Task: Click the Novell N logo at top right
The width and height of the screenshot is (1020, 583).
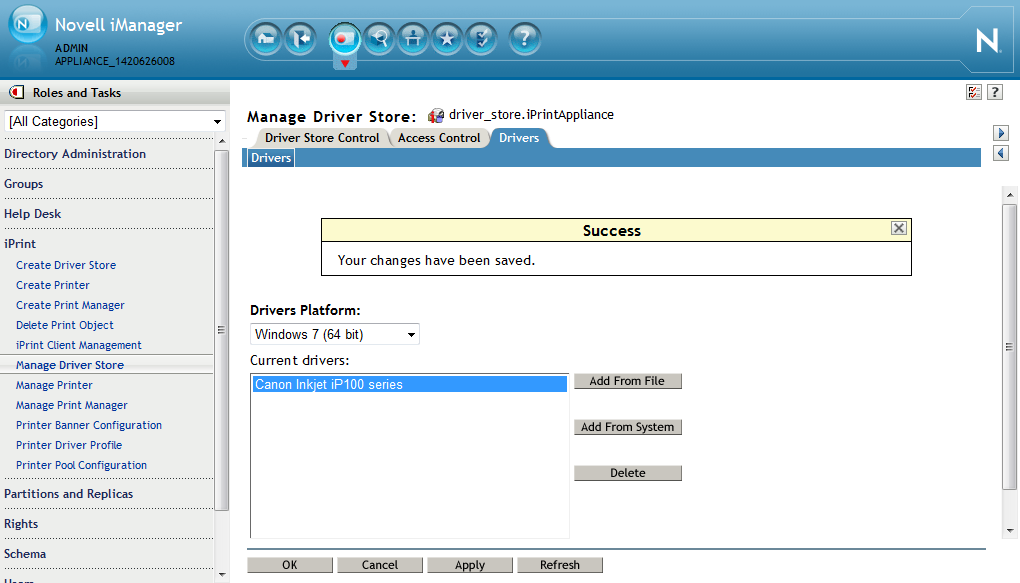Action: pos(987,40)
